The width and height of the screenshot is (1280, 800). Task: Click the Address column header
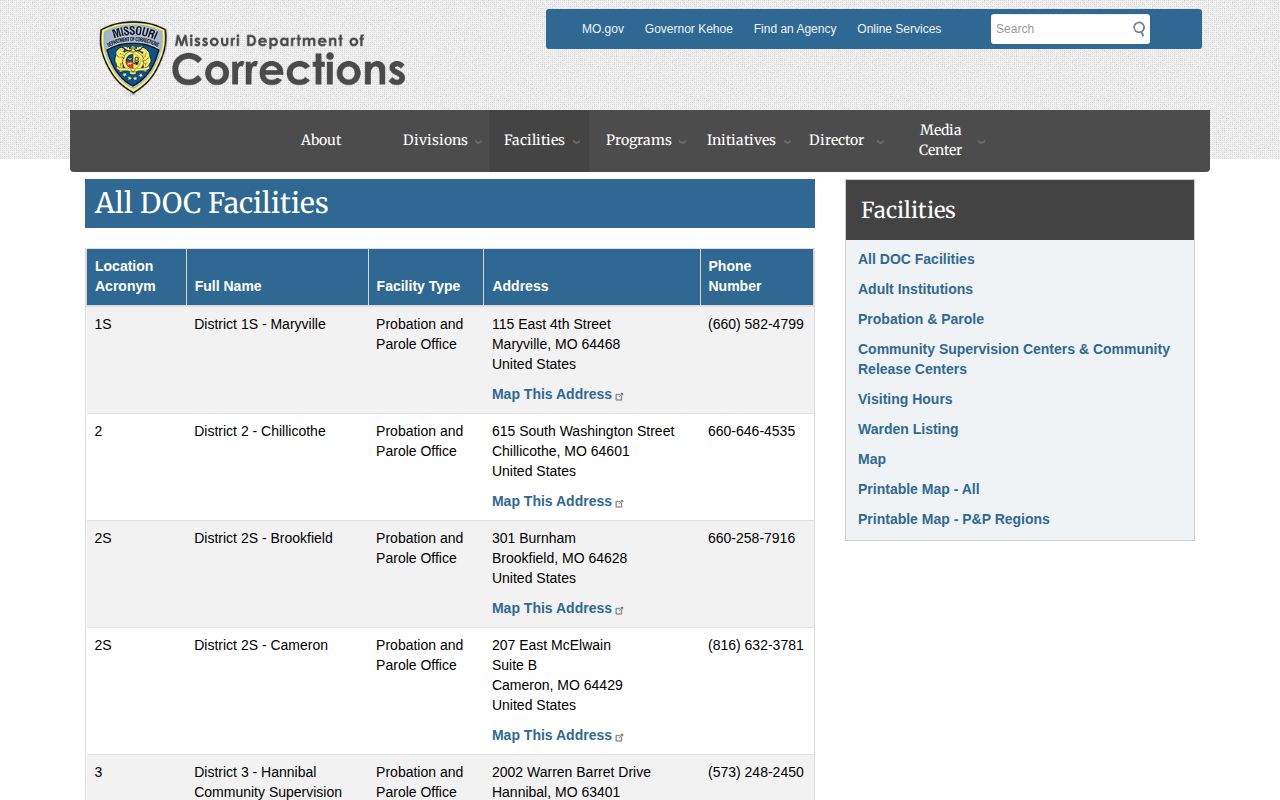592,277
